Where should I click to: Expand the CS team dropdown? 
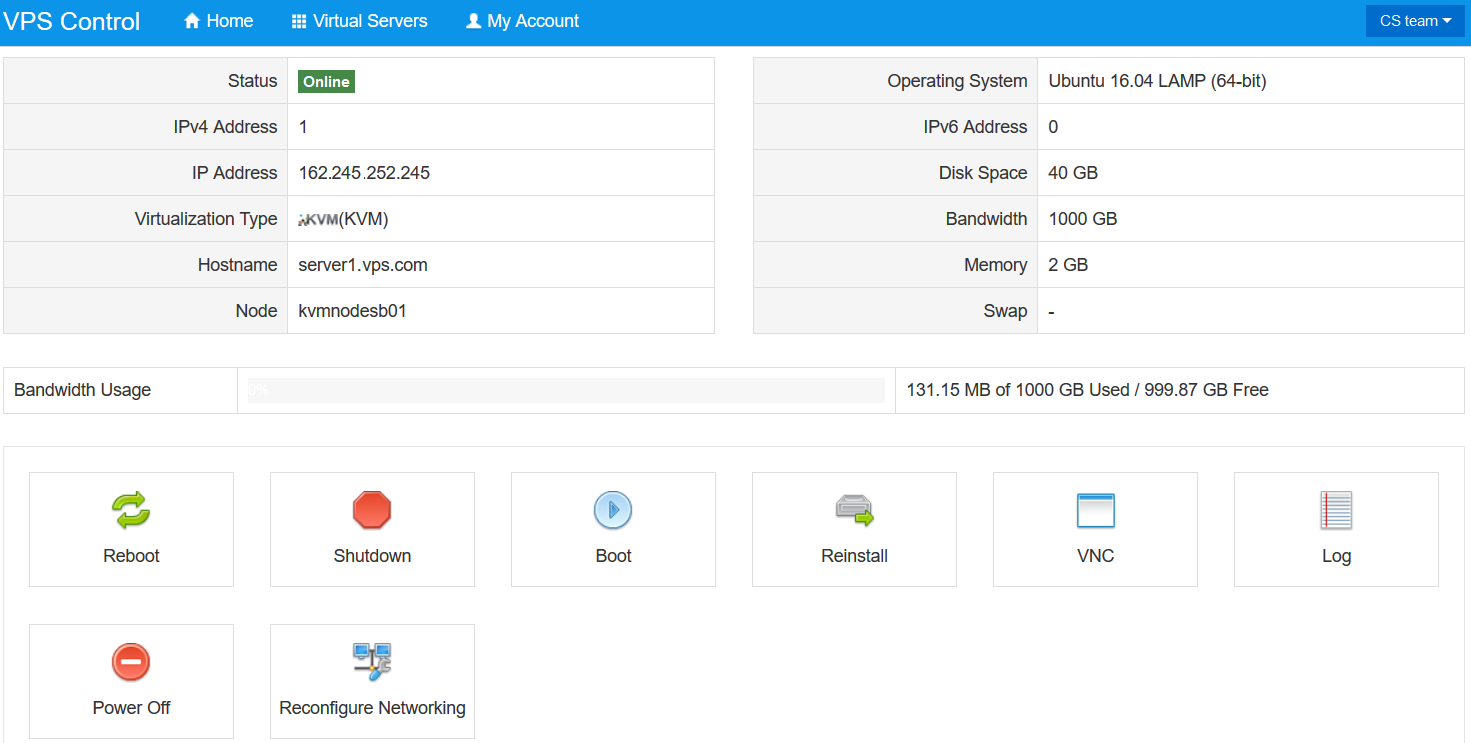point(1415,21)
